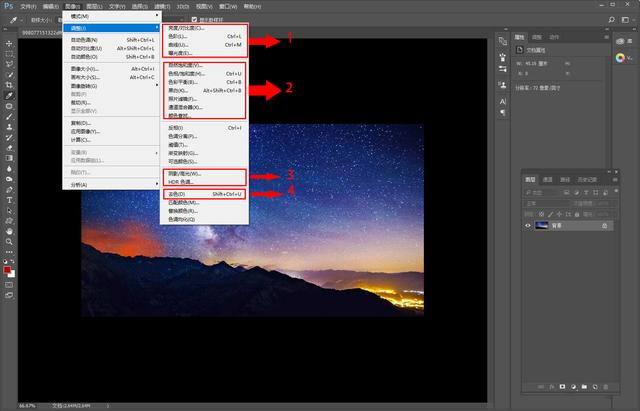
Task: Toggle the 显示取样环 checkbox
Action: (194, 19)
